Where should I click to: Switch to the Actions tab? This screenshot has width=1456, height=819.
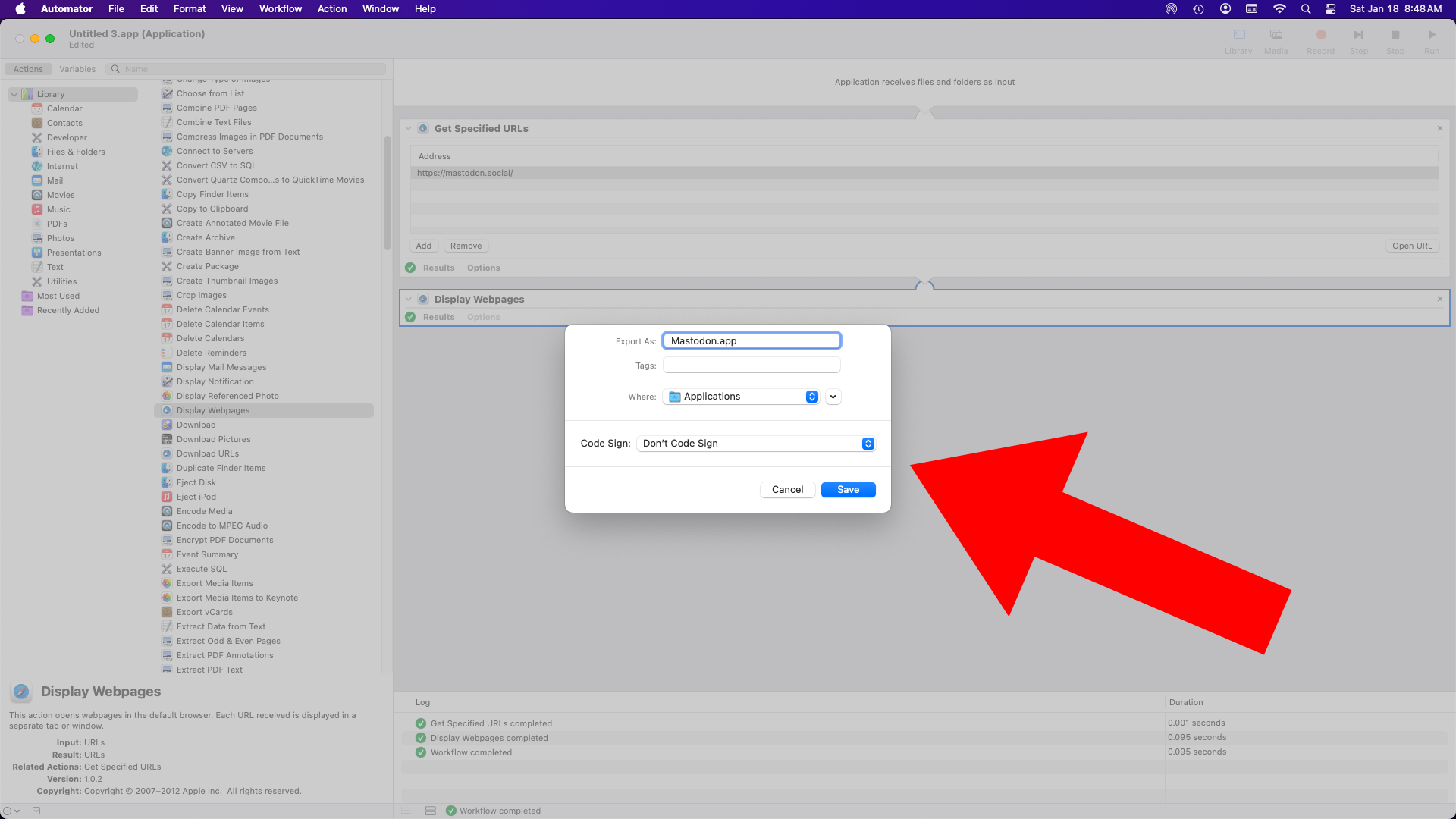28,69
